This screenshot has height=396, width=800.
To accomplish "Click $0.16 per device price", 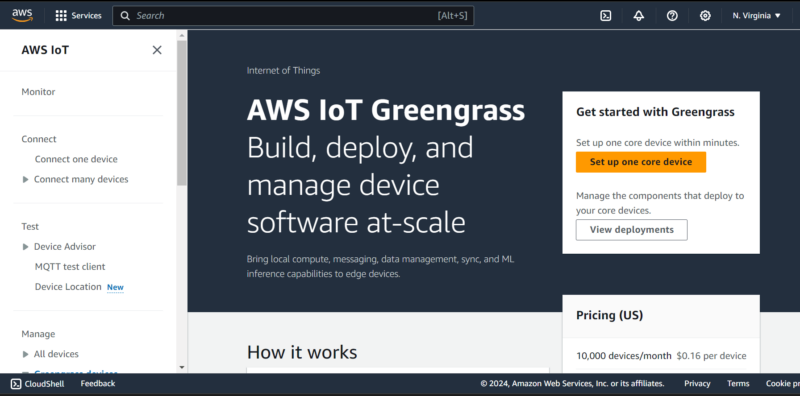I will pos(711,356).
